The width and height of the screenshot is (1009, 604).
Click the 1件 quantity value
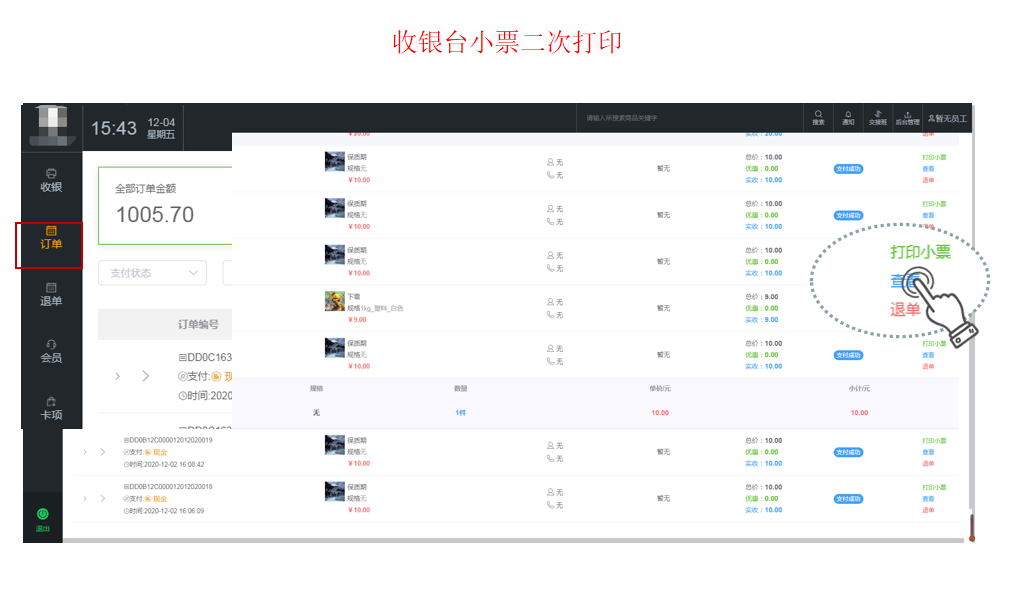point(460,413)
